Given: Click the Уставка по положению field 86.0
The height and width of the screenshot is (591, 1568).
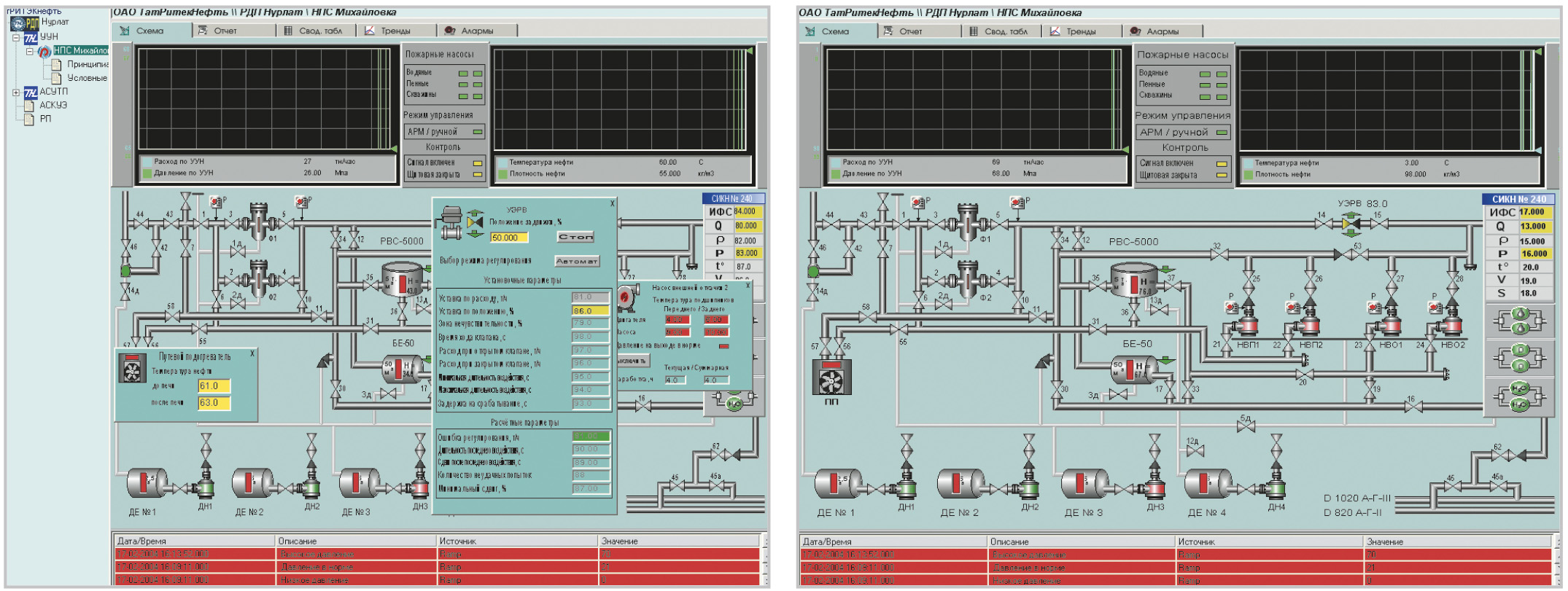Looking at the screenshot, I should (590, 310).
